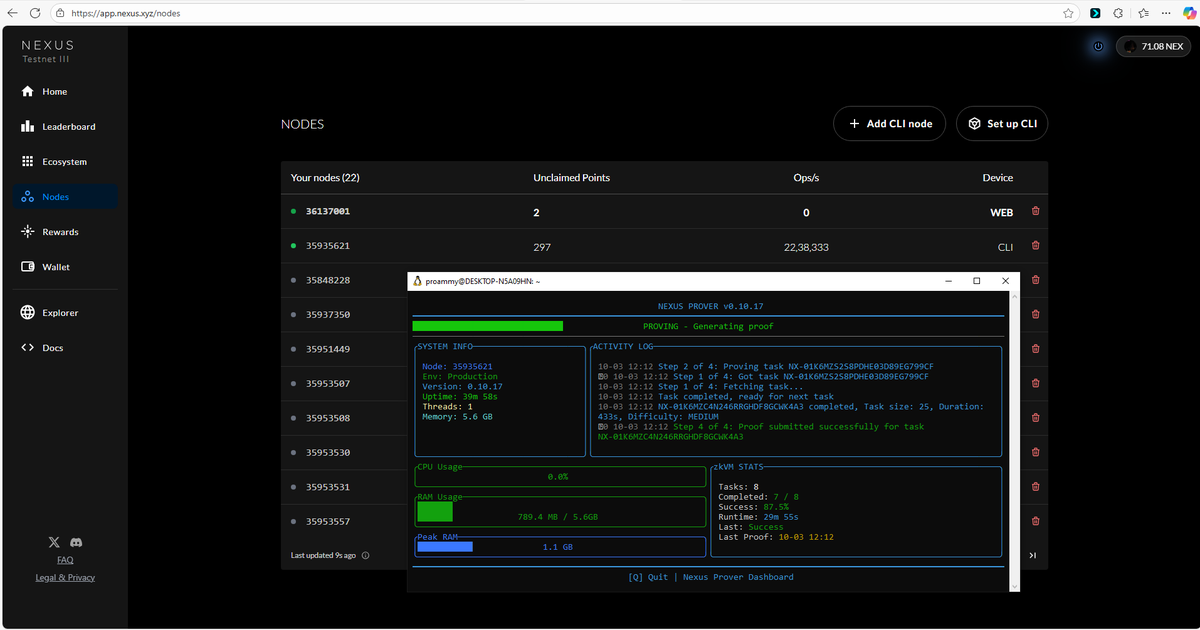The width and height of the screenshot is (1200, 630).
Task: Open the browser favorites list icon
Action: click(x=1141, y=13)
